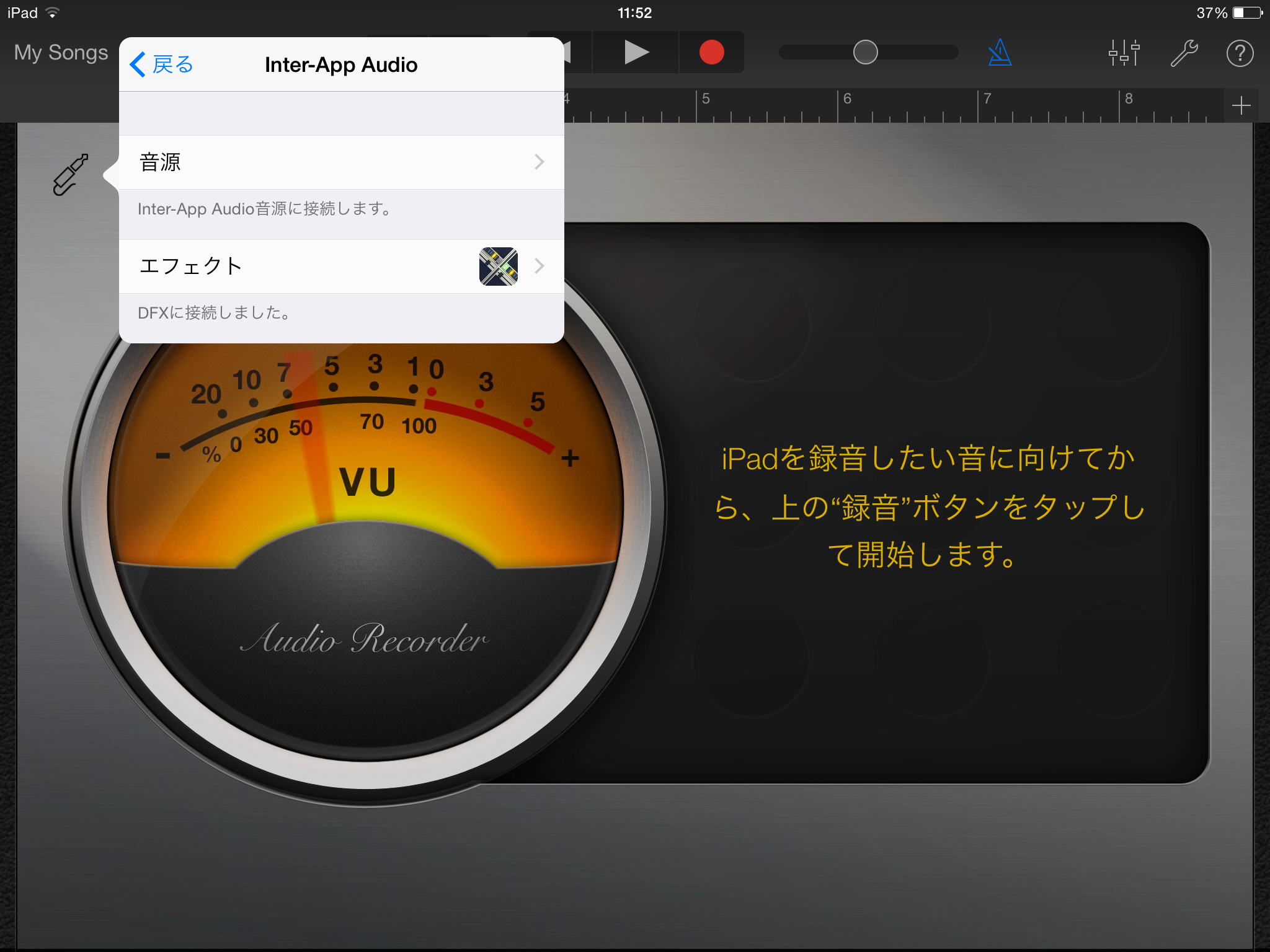The image size is (1270, 952).
Task: Open the エフェクト row
Action: tap(342, 267)
